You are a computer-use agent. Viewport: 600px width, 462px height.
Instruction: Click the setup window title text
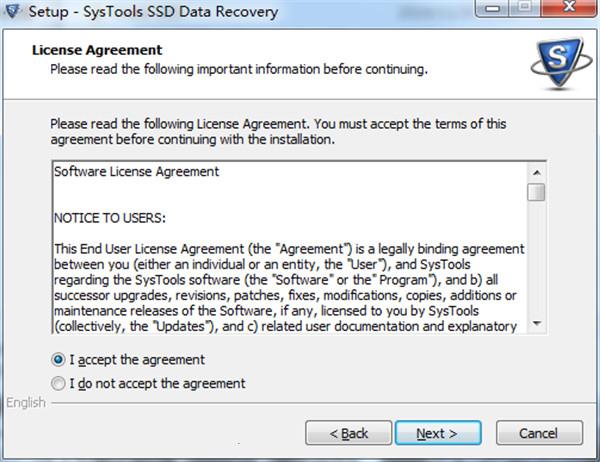coord(153,11)
